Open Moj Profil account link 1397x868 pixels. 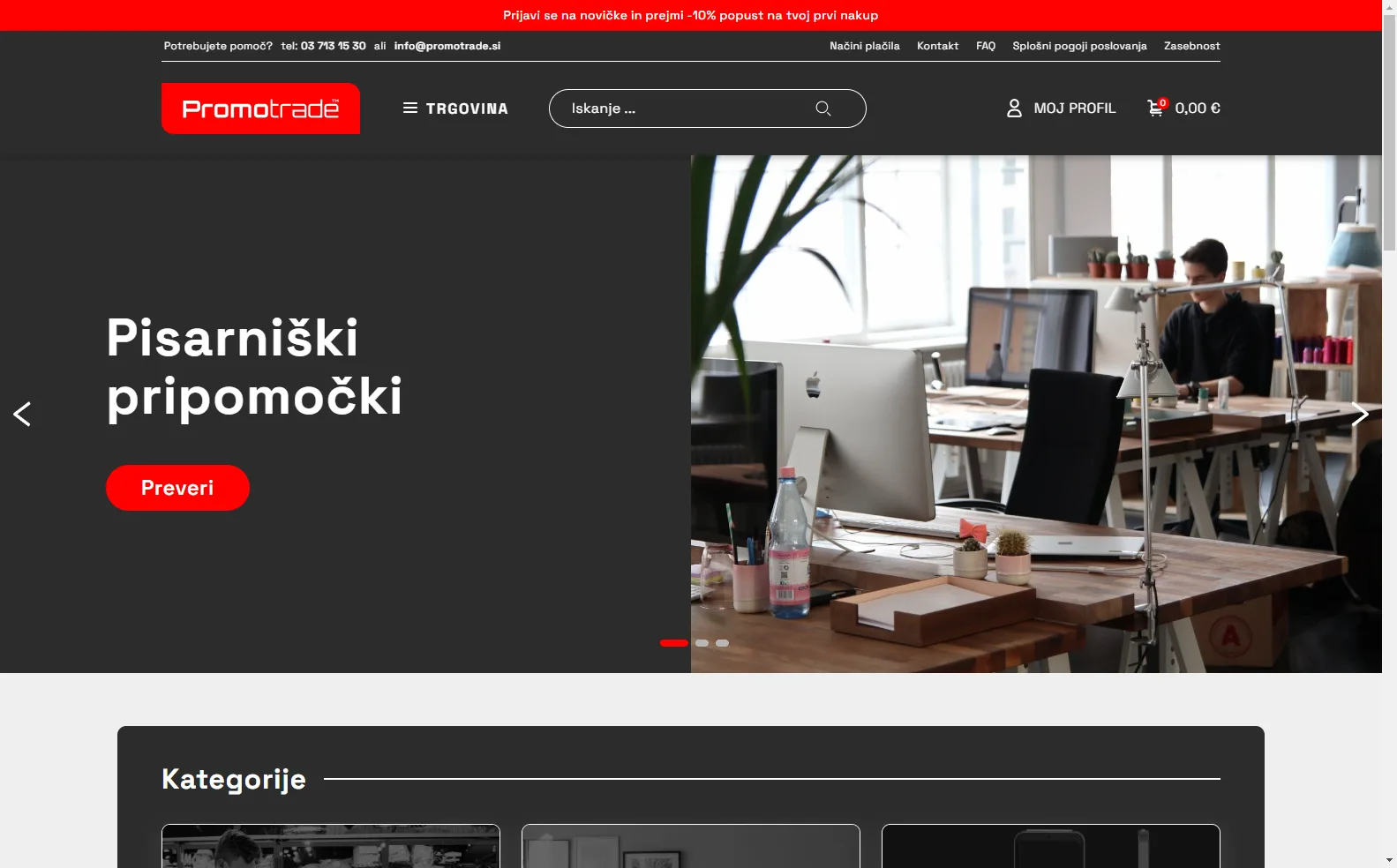click(1061, 108)
